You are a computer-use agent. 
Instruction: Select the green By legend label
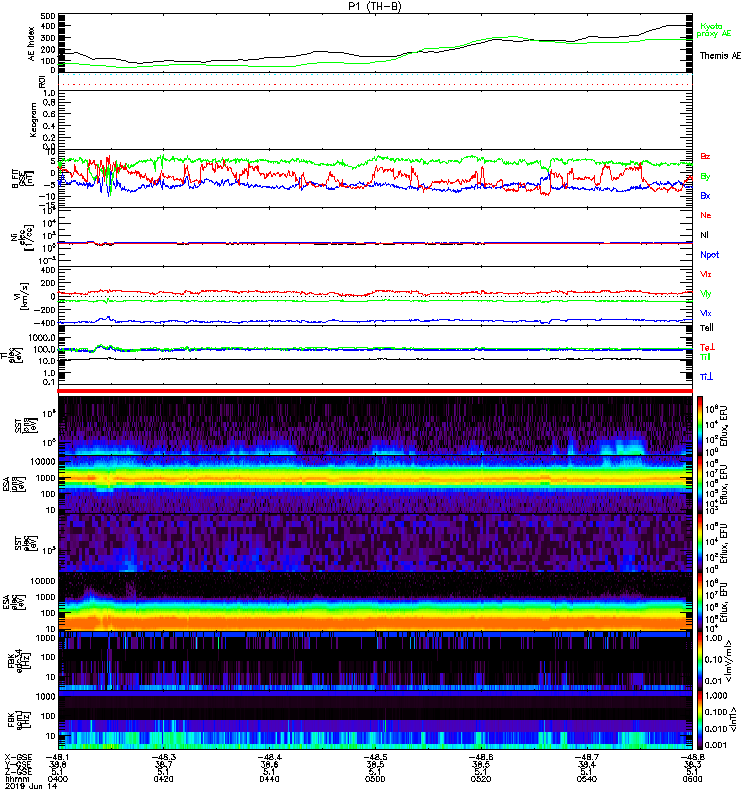pyautogui.click(x=705, y=176)
